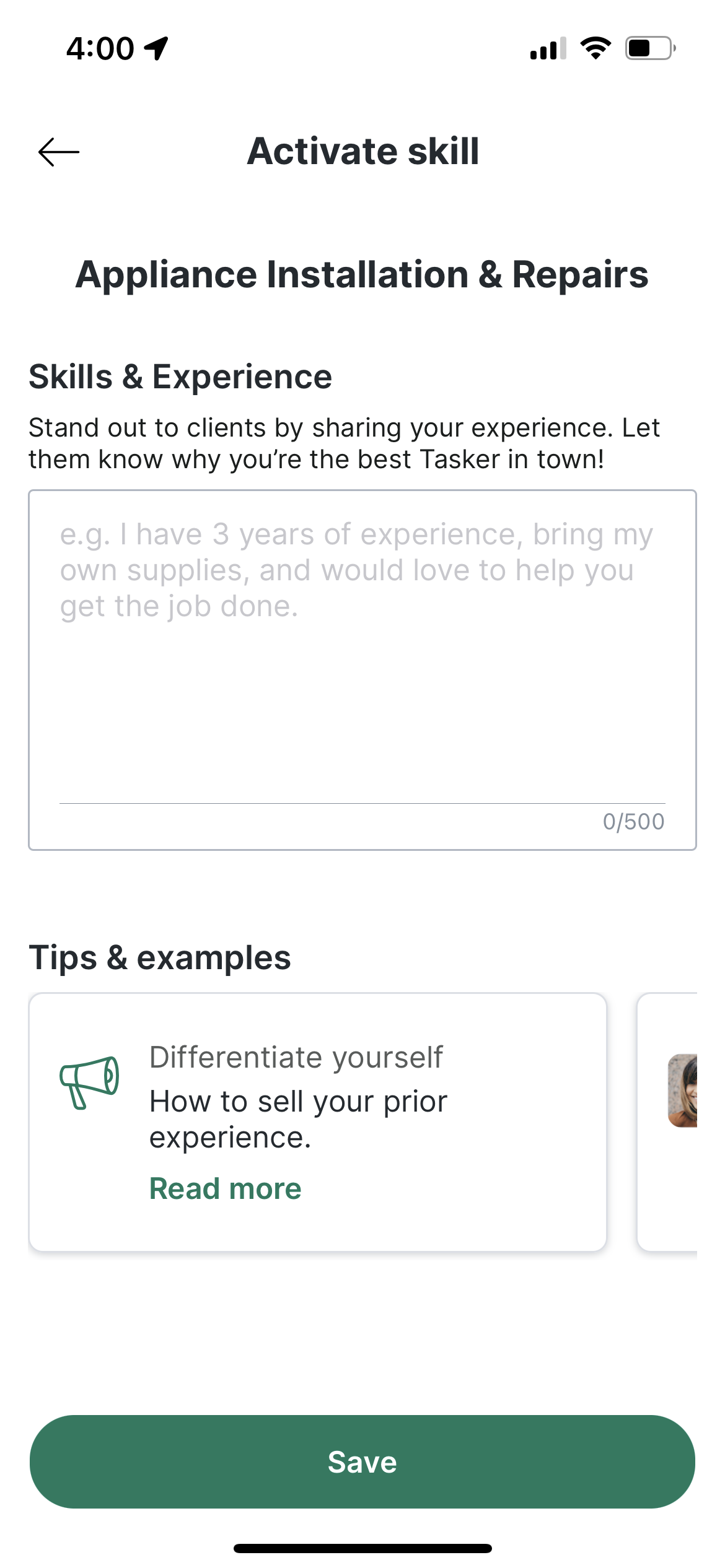Tap the partially visible second tip card

coord(667,1122)
